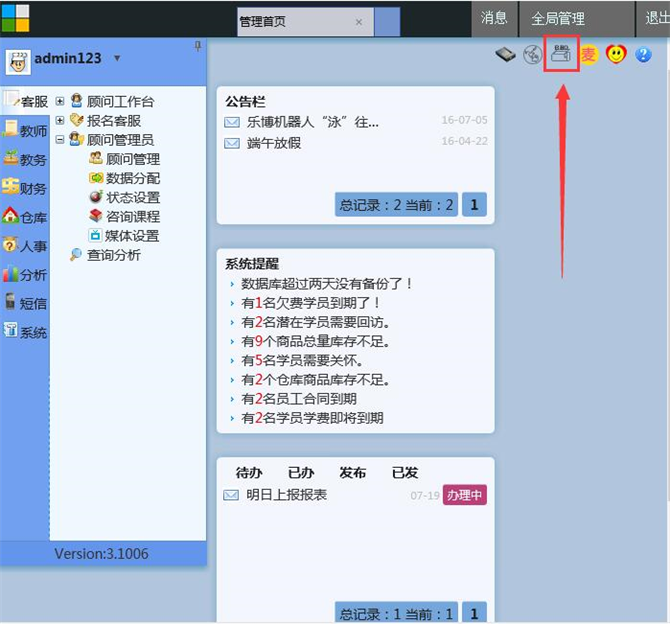Image resolution: width=670 pixels, height=624 pixels.
Task: Open help via the blue question mark icon
Action: coord(643,55)
